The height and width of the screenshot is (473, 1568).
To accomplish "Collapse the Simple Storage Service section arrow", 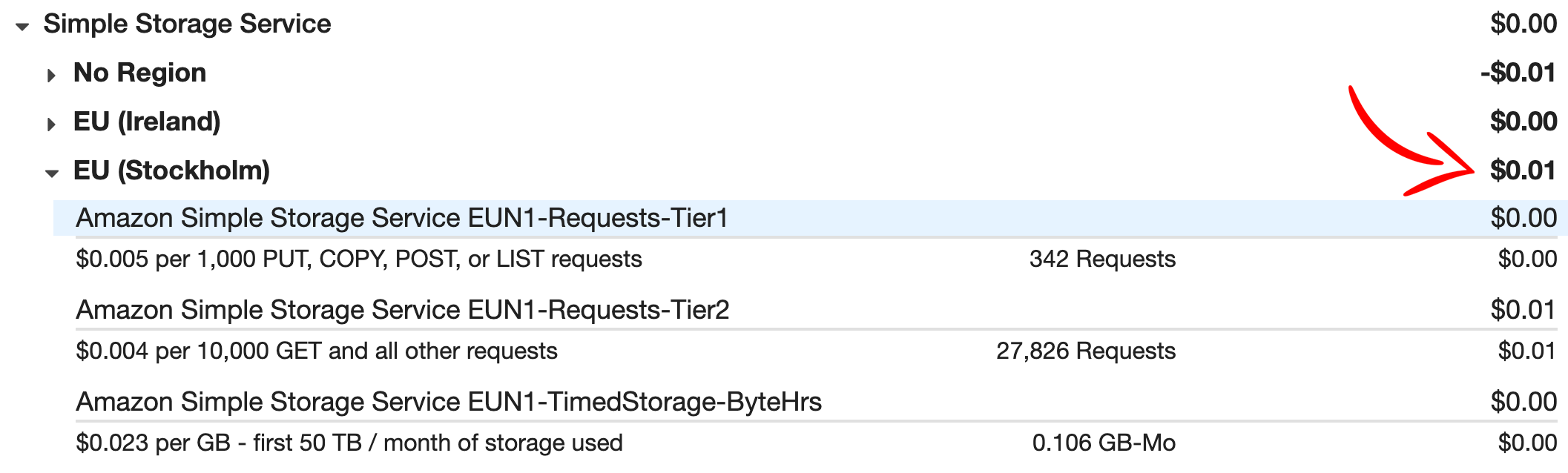I will pos(22,27).
